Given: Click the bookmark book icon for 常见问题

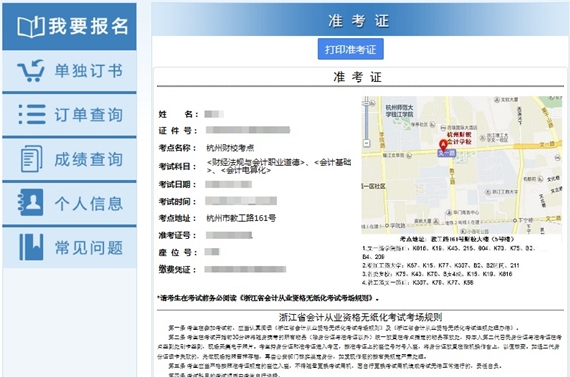Looking at the screenshot, I should pyautogui.click(x=31, y=247).
